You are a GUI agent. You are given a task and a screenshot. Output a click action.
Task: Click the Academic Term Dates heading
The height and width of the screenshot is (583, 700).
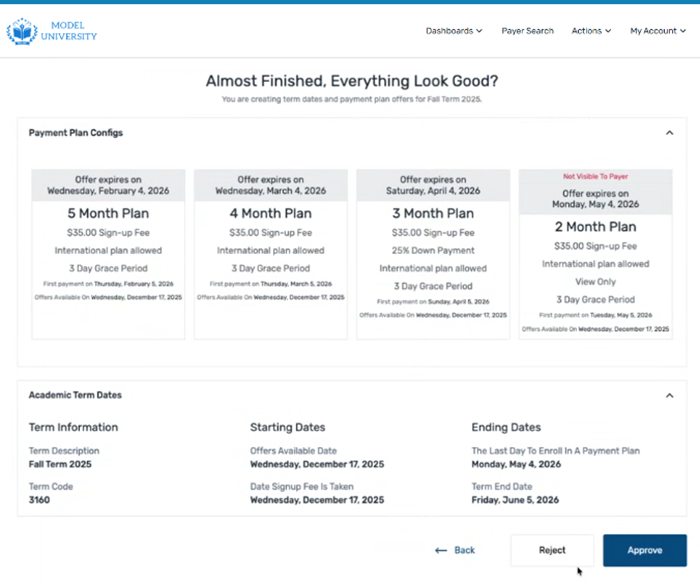point(75,395)
